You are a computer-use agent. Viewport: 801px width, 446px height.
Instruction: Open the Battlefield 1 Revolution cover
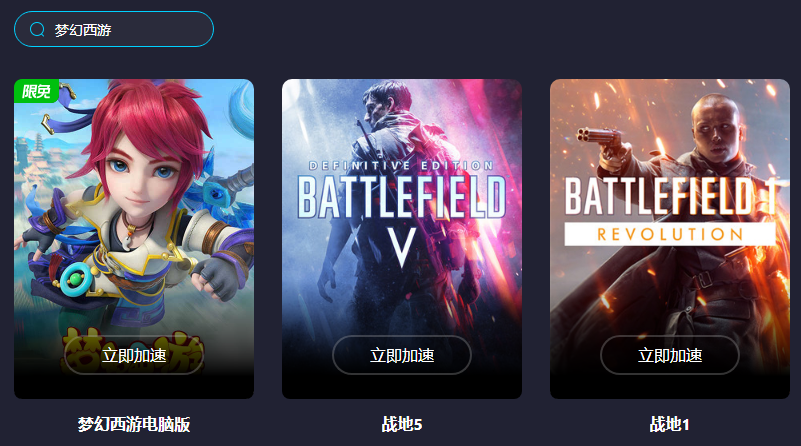click(x=670, y=239)
